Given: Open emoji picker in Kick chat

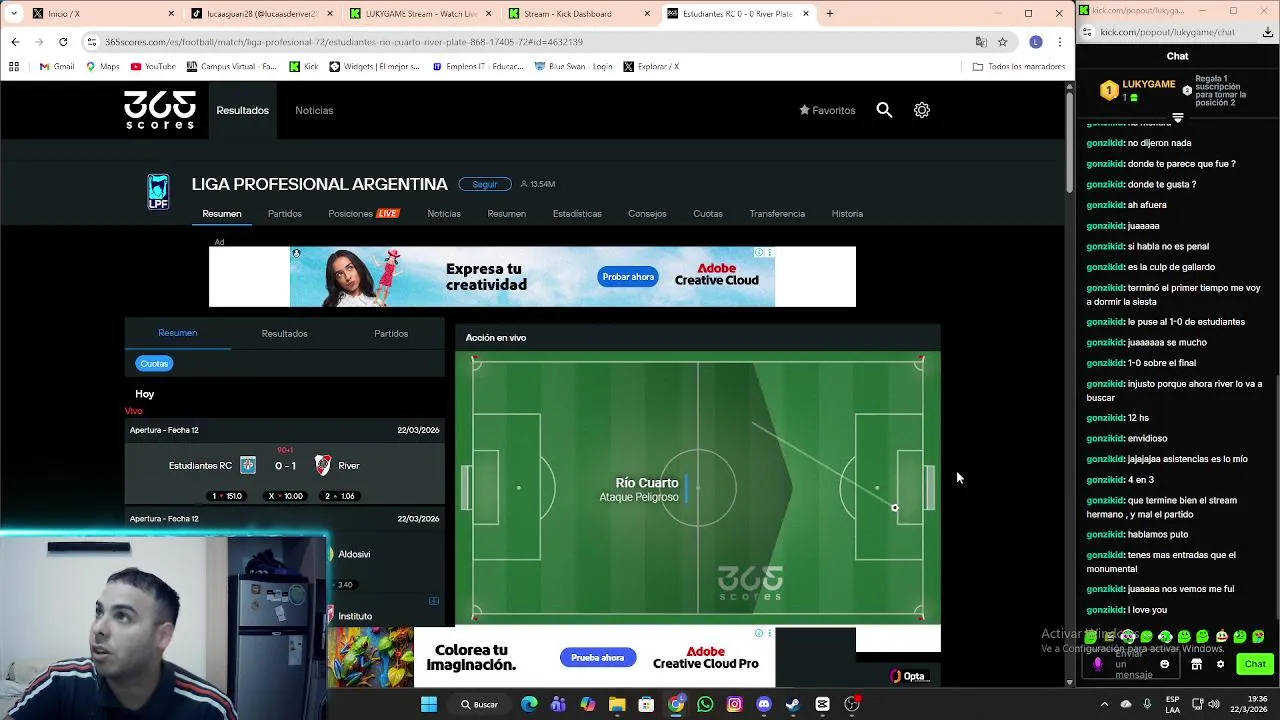Looking at the screenshot, I should coord(1164,664).
